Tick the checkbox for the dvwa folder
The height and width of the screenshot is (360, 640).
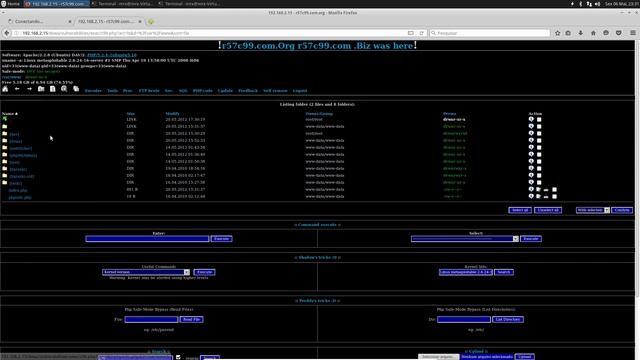pos(539,140)
